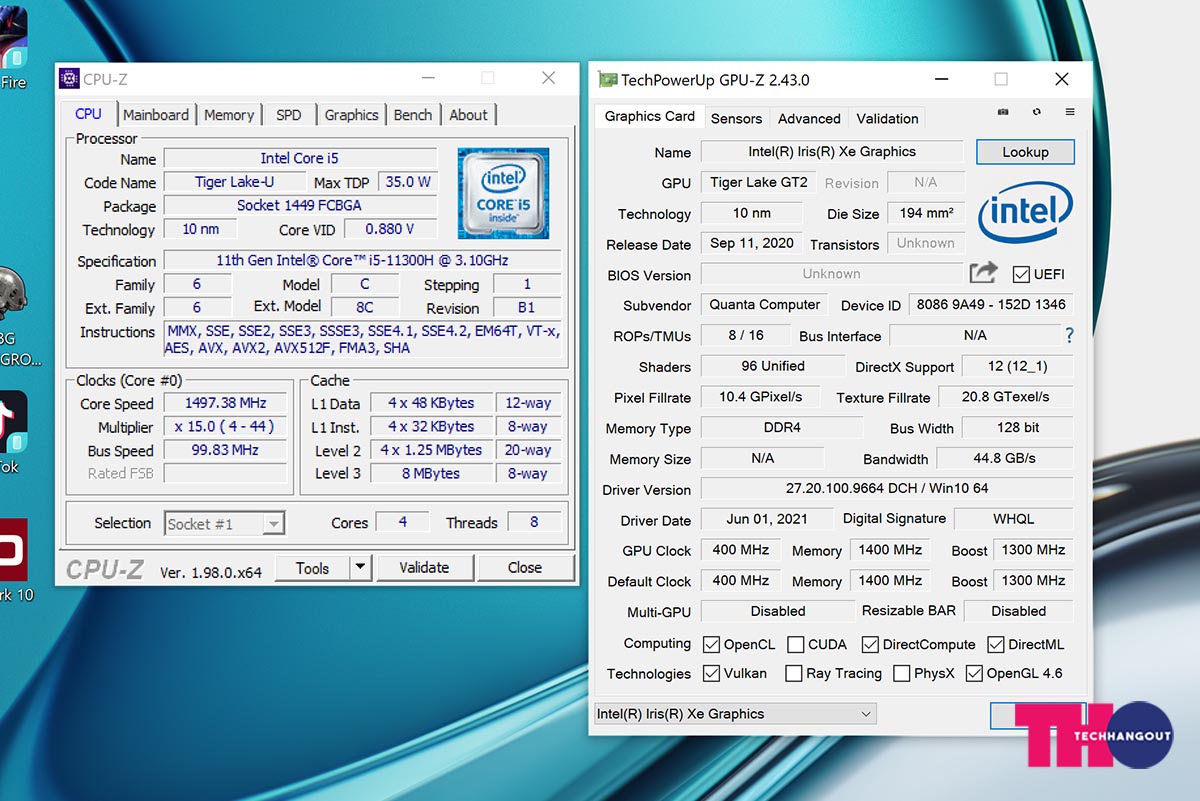Click the Level 3 value "8 MBytes"
The height and width of the screenshot is (801, 1200).
pyautogui.click(x=431, y=473)
